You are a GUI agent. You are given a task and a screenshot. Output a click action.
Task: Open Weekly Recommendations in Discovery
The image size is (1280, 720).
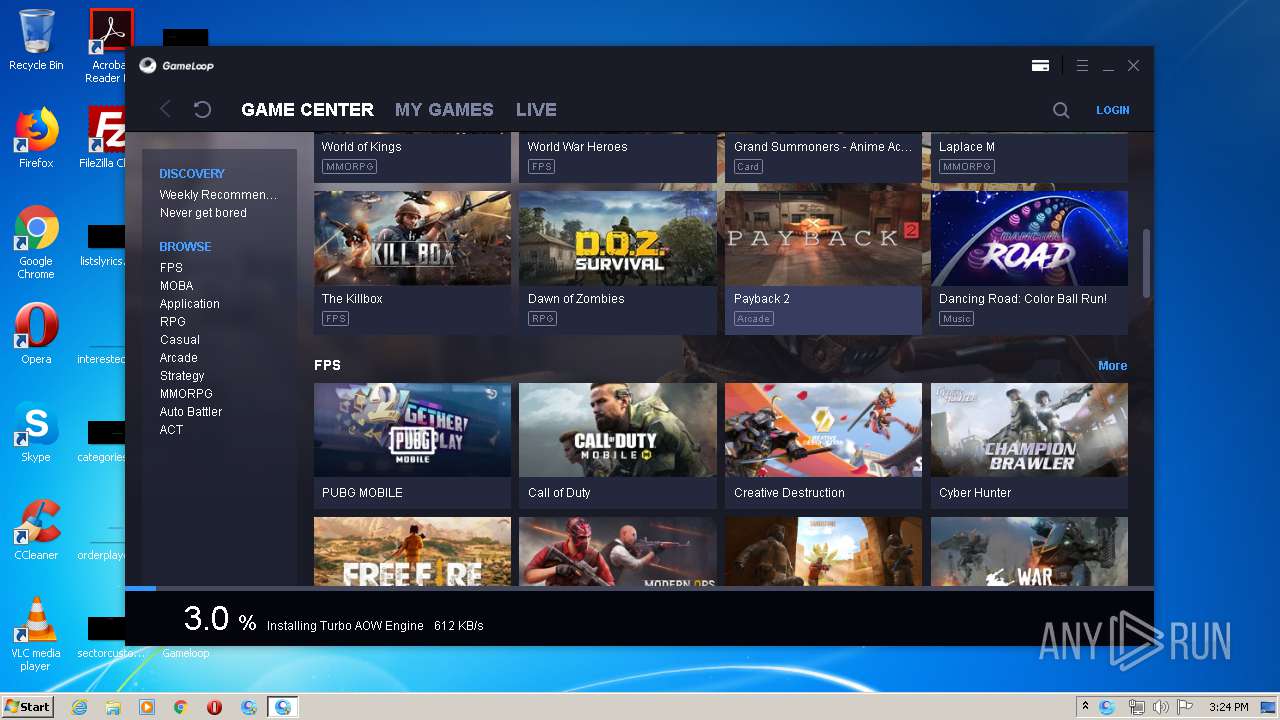point(219,195)
